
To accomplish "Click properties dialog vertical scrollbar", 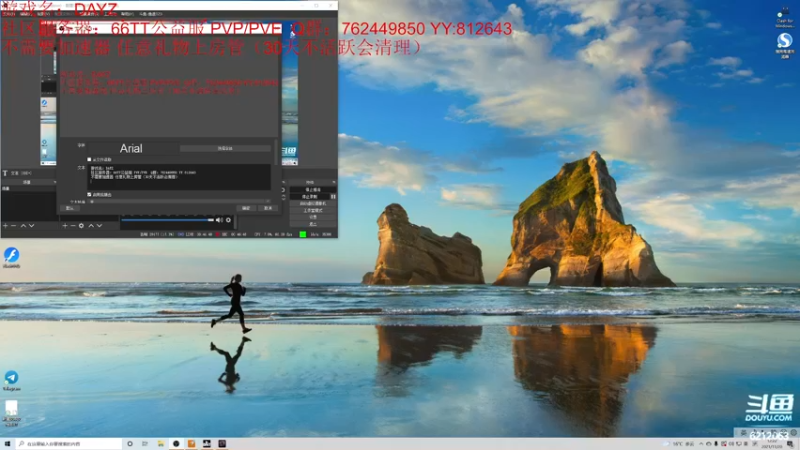I will pos(277,152).
